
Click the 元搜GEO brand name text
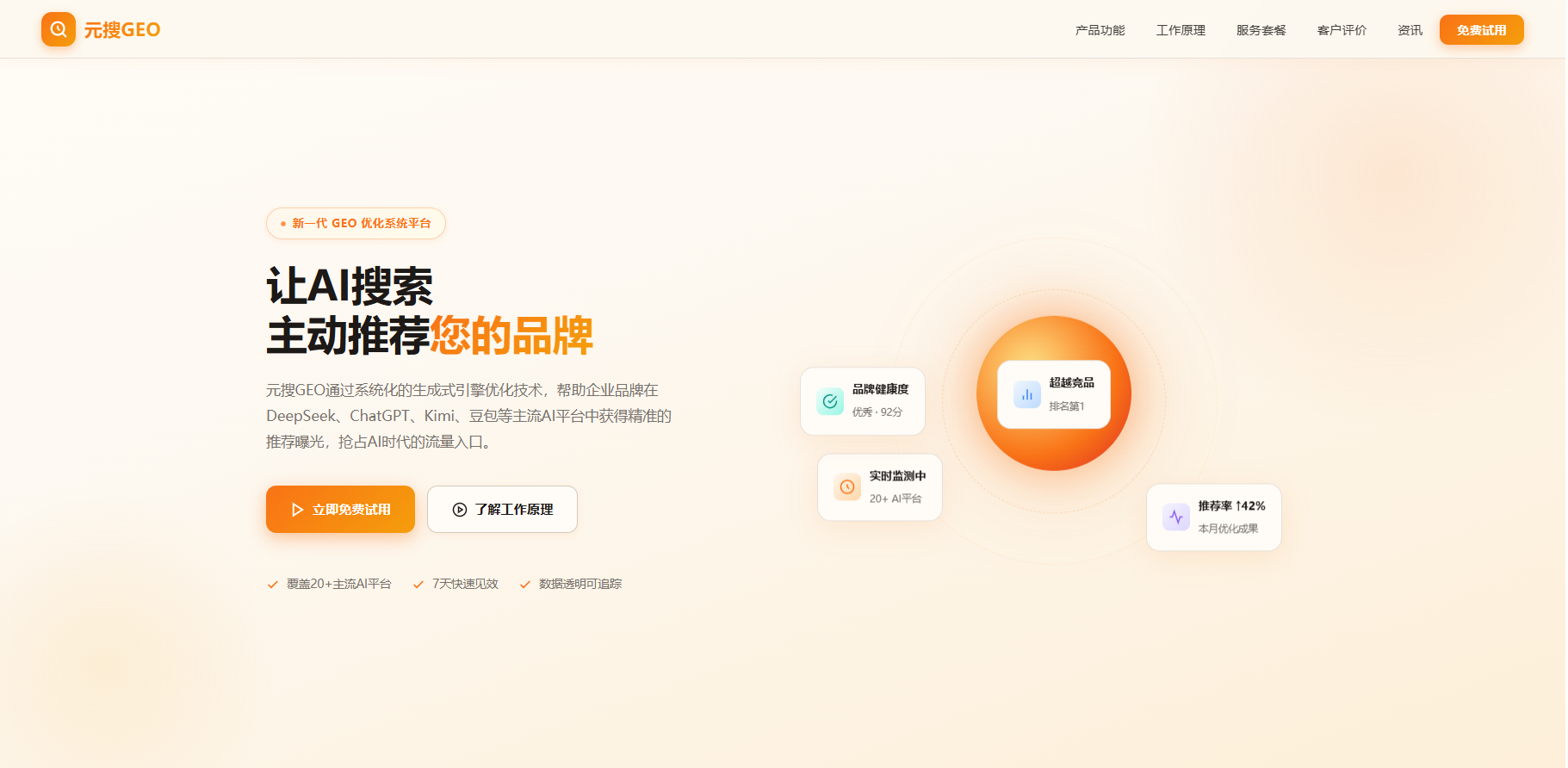(122, 30)
